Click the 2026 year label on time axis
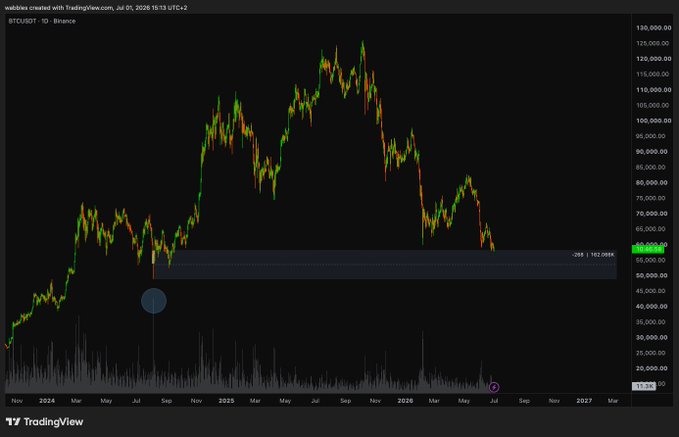679x437 pixels. pos(405,401)
